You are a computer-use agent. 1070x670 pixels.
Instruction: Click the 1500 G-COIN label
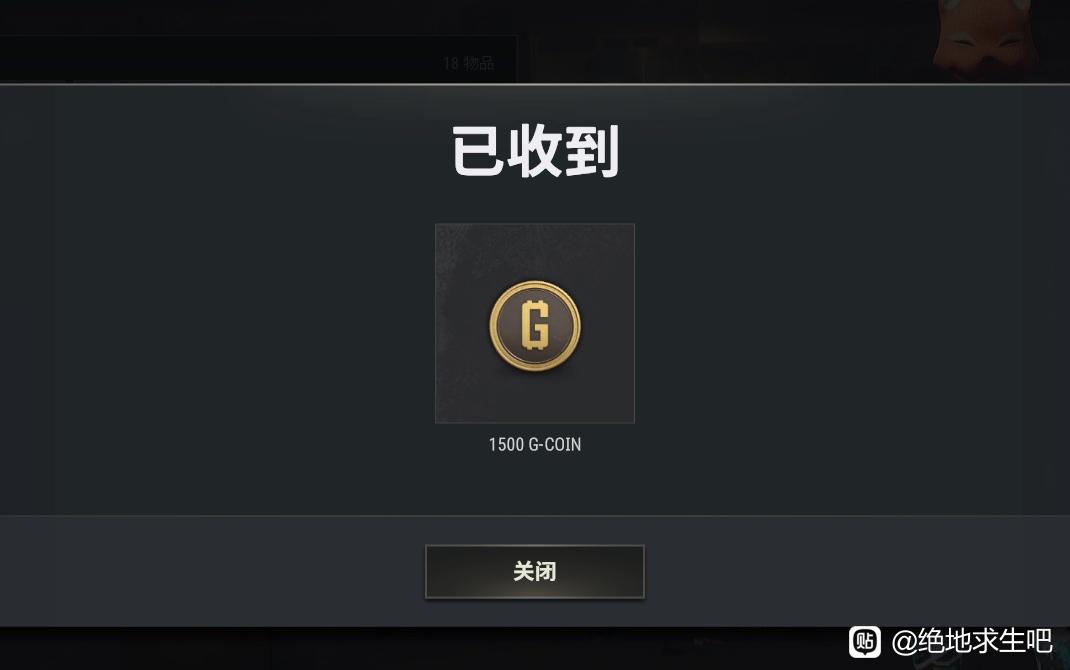[x=535, y=445]
